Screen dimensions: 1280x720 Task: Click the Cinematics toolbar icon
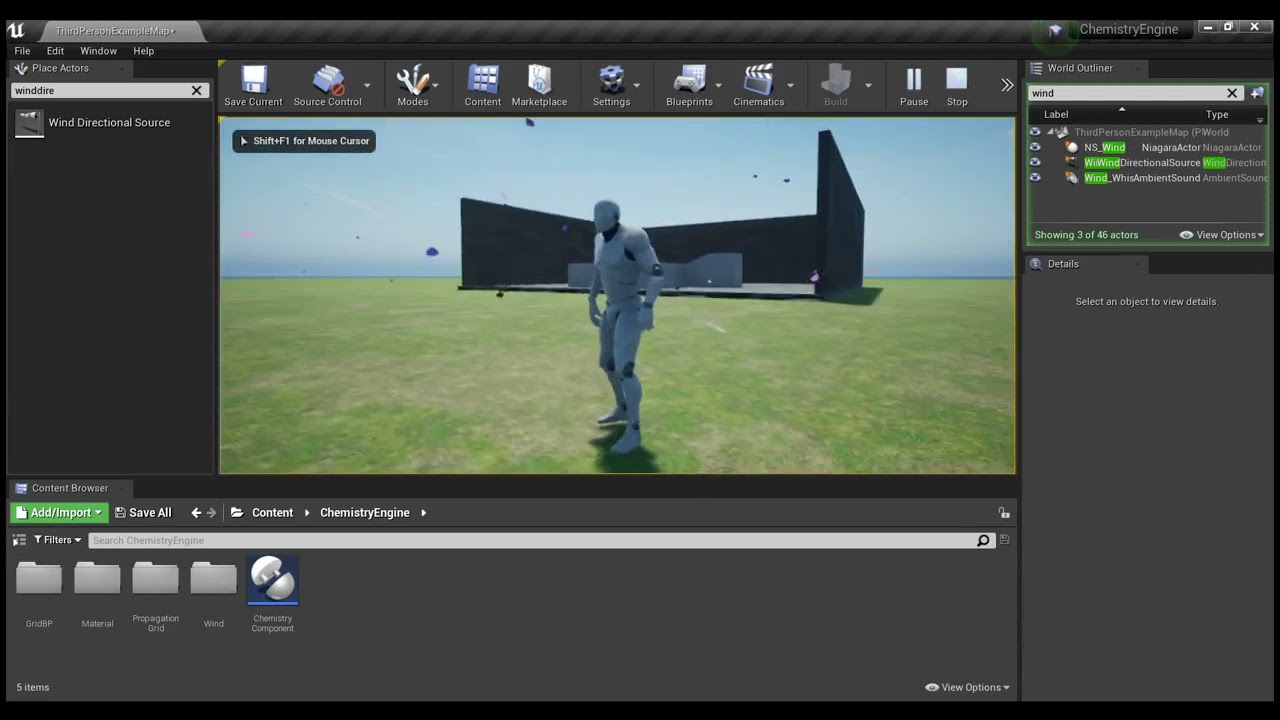pos(758,86)
